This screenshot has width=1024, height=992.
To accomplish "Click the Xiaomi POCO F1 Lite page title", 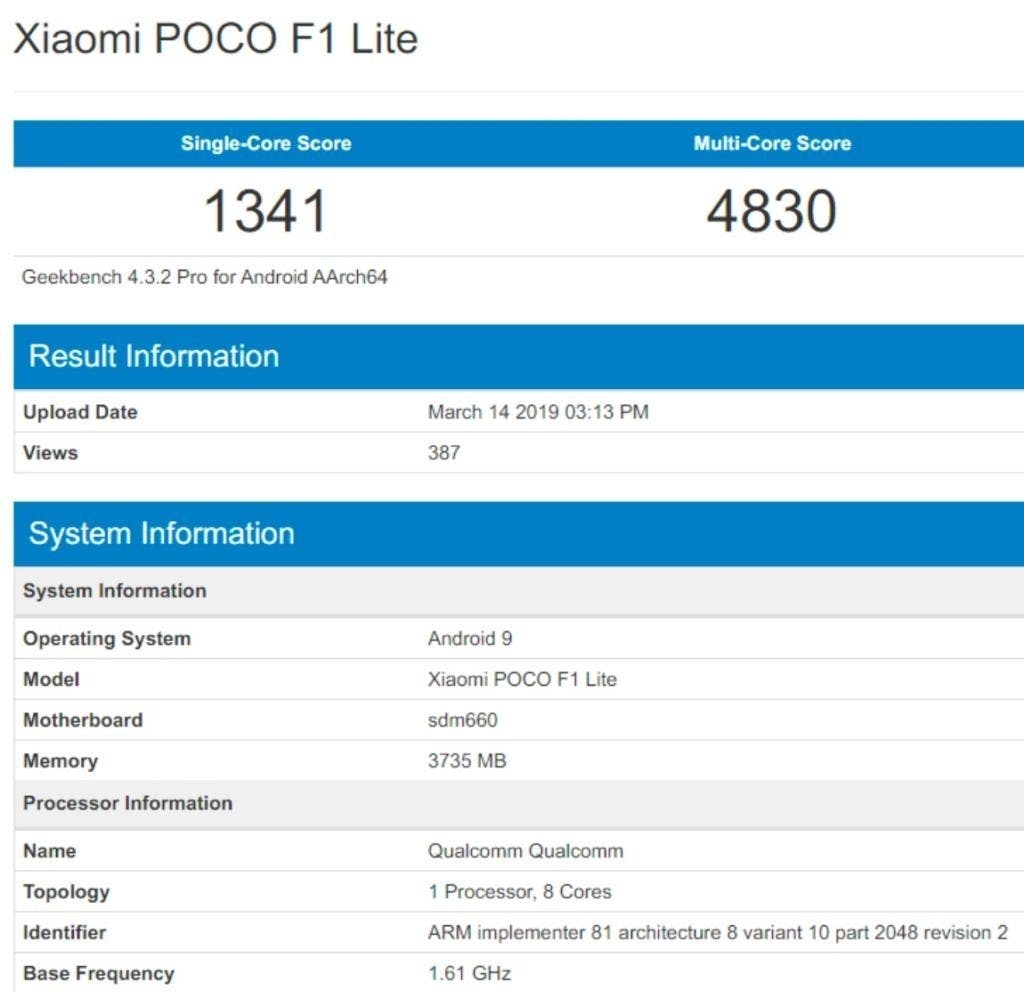I will (x=215, y=39).
